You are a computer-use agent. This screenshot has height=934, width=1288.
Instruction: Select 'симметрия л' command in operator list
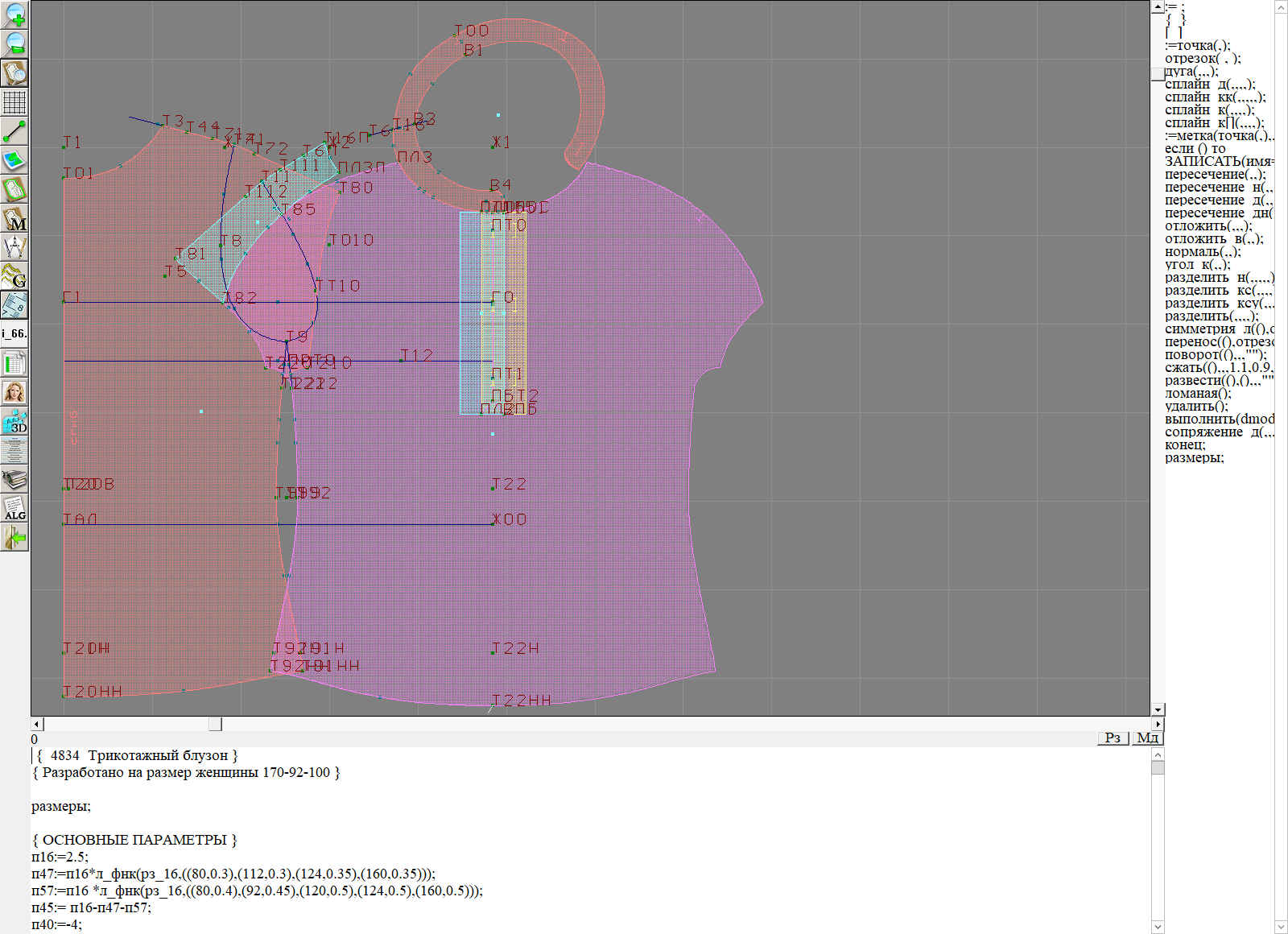pos(1219,329)
